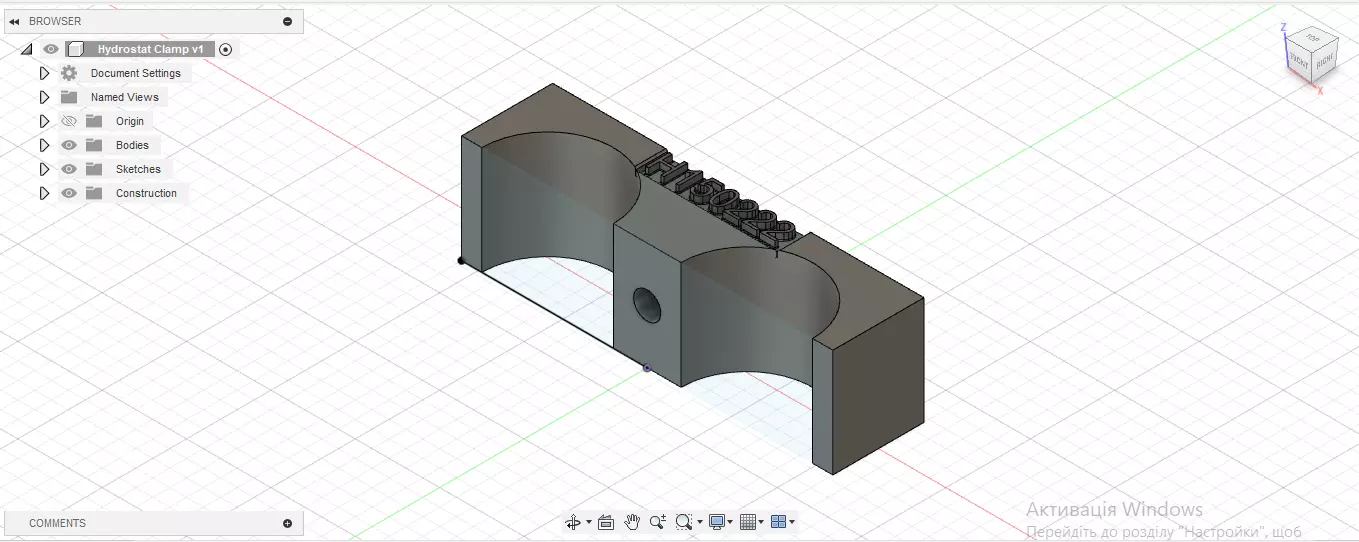This screenshot has width=1359, height=542.
Task: Click the BROWSER panel title
Action: coord(55,21)
